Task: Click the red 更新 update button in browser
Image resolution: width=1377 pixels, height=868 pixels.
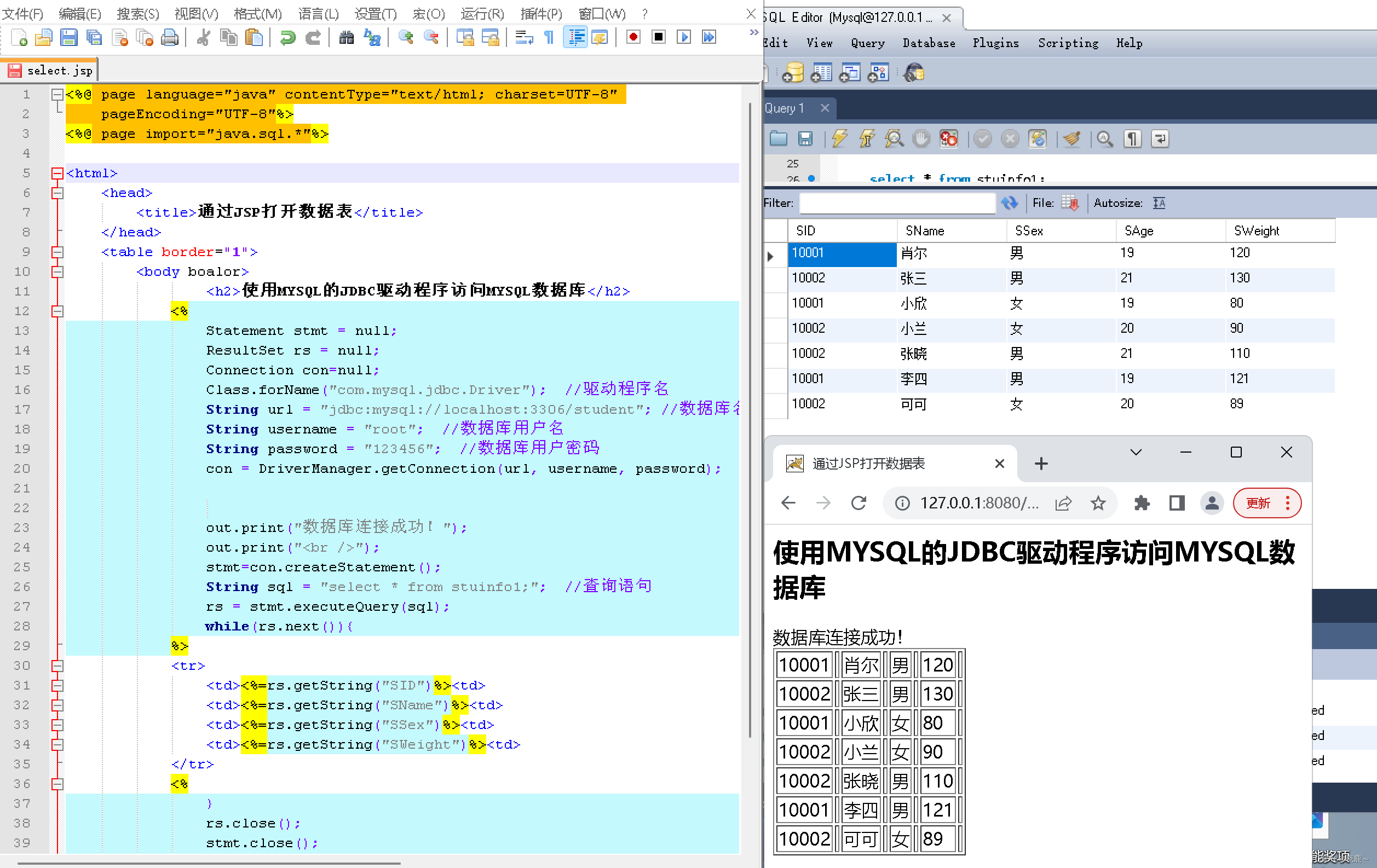Action: pos(1258,503)
